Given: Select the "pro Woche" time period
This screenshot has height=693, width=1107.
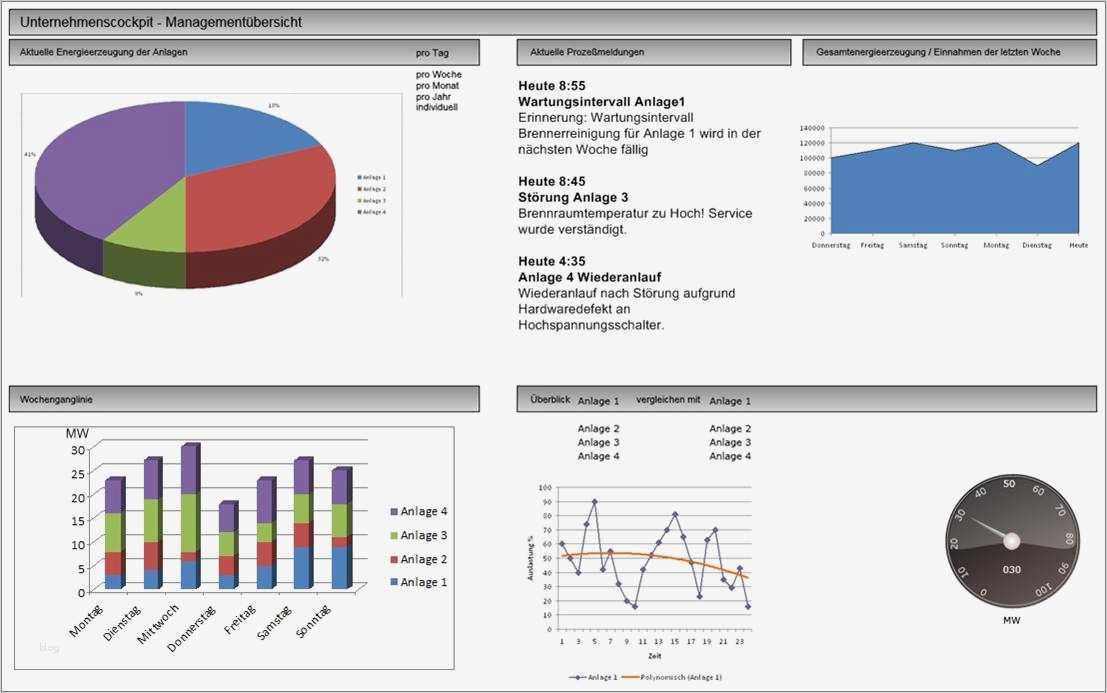Looking at the screenshot, I should click(438, 74).
